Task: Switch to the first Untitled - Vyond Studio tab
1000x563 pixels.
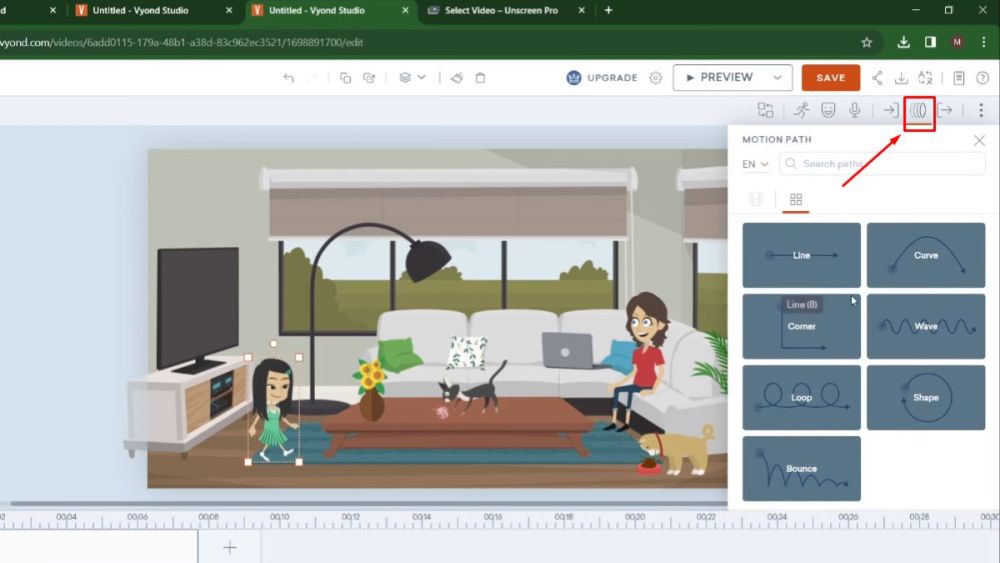Action: click(x=141, y=10)
